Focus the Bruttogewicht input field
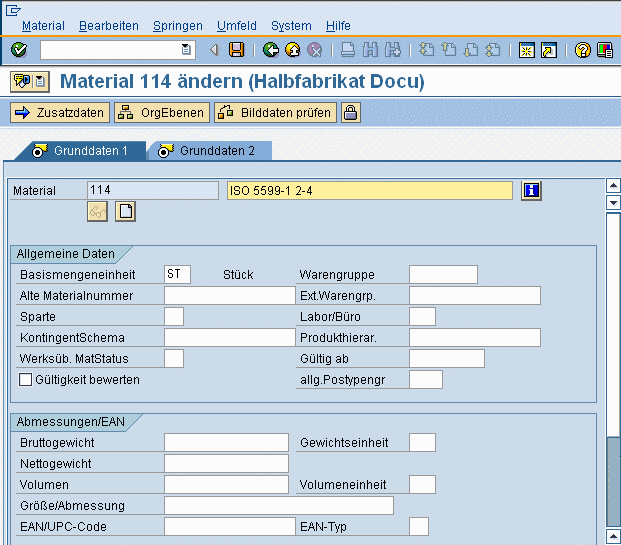This screenshot has width=621, height=545. [226, 442]
